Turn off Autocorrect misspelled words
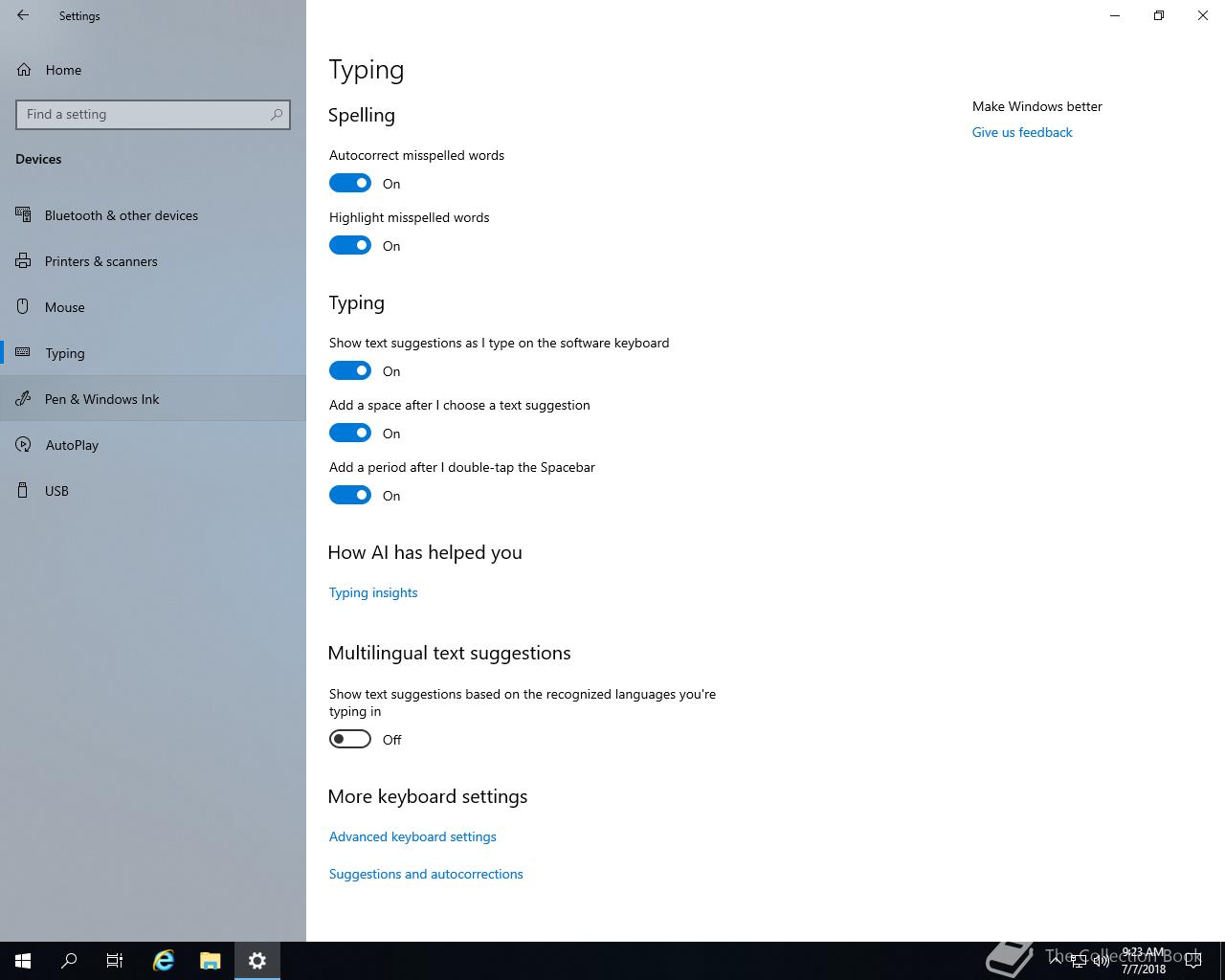1225x980 pixels. (x=350, y=183)
